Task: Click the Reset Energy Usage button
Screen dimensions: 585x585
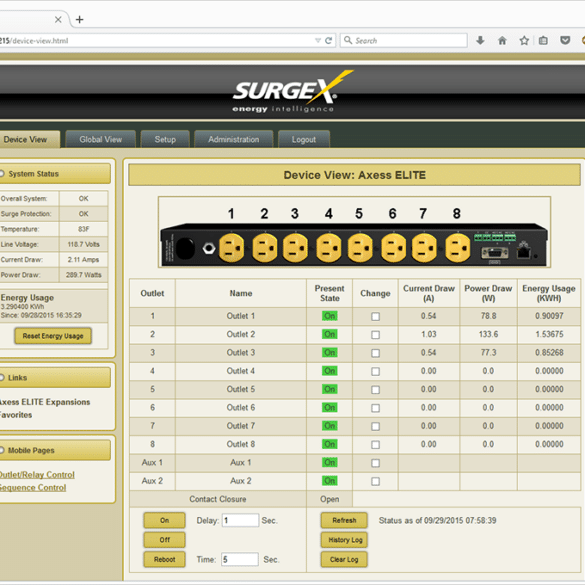Action: [53, 336]
